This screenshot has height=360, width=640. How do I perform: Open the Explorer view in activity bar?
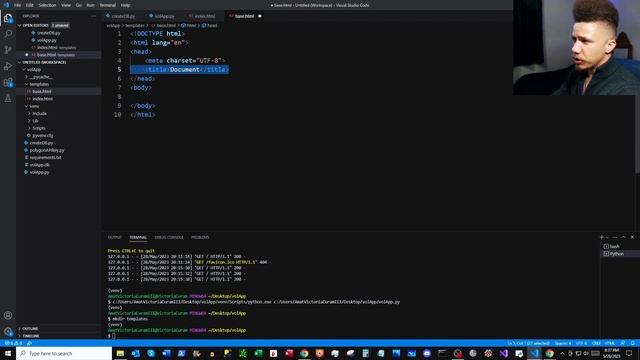(8, 18)
